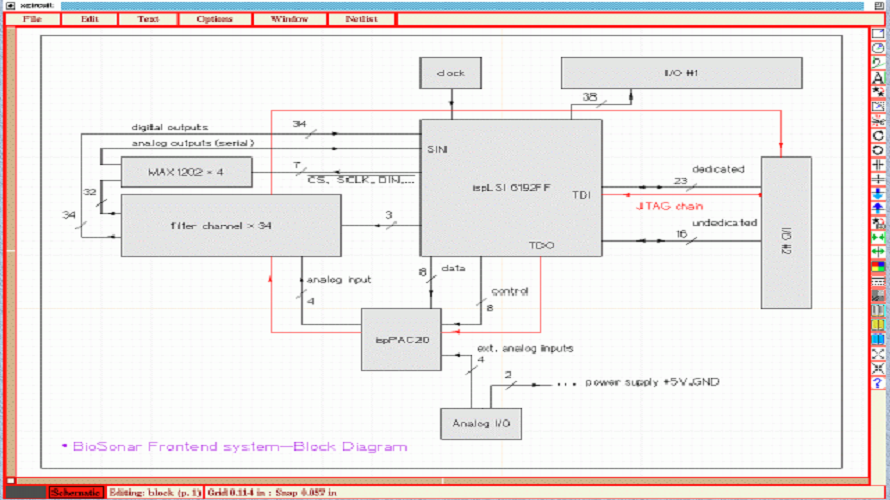
Task: Click the 'ext. analog inputs' label
Action: pyautogui.click(x=525, y=348)
